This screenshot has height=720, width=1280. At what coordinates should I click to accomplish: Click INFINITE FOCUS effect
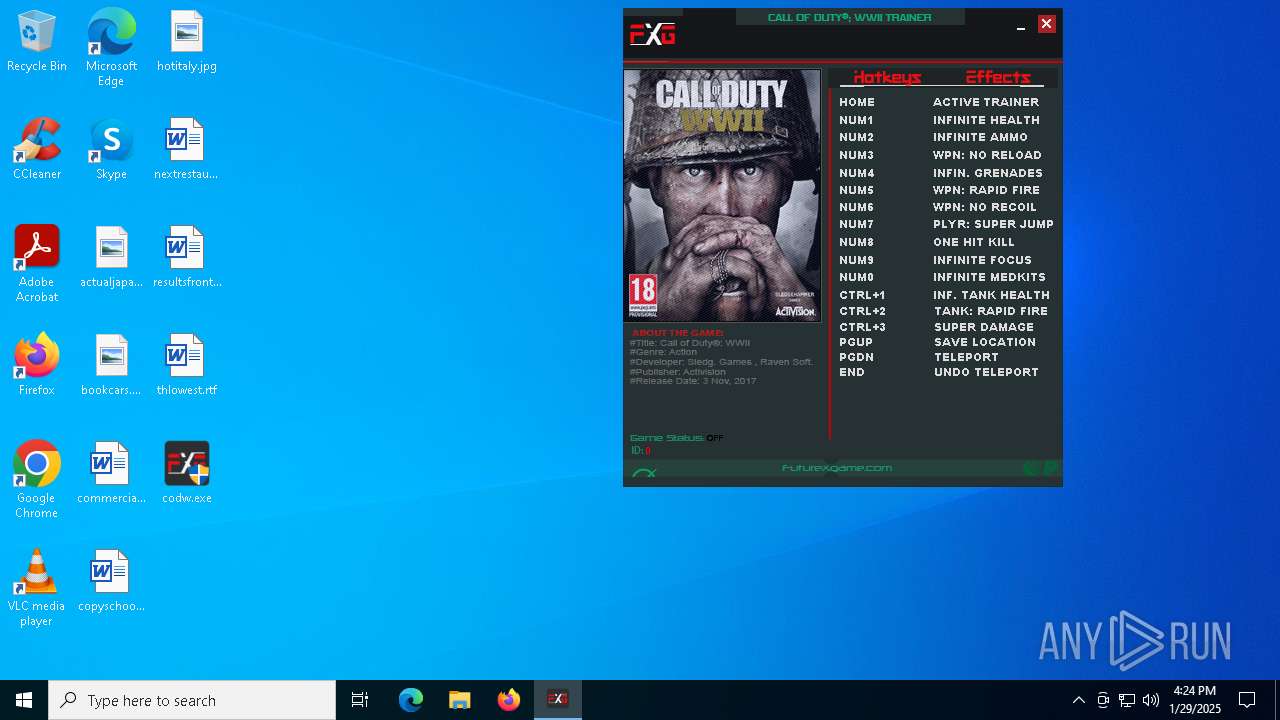point(983,260)
